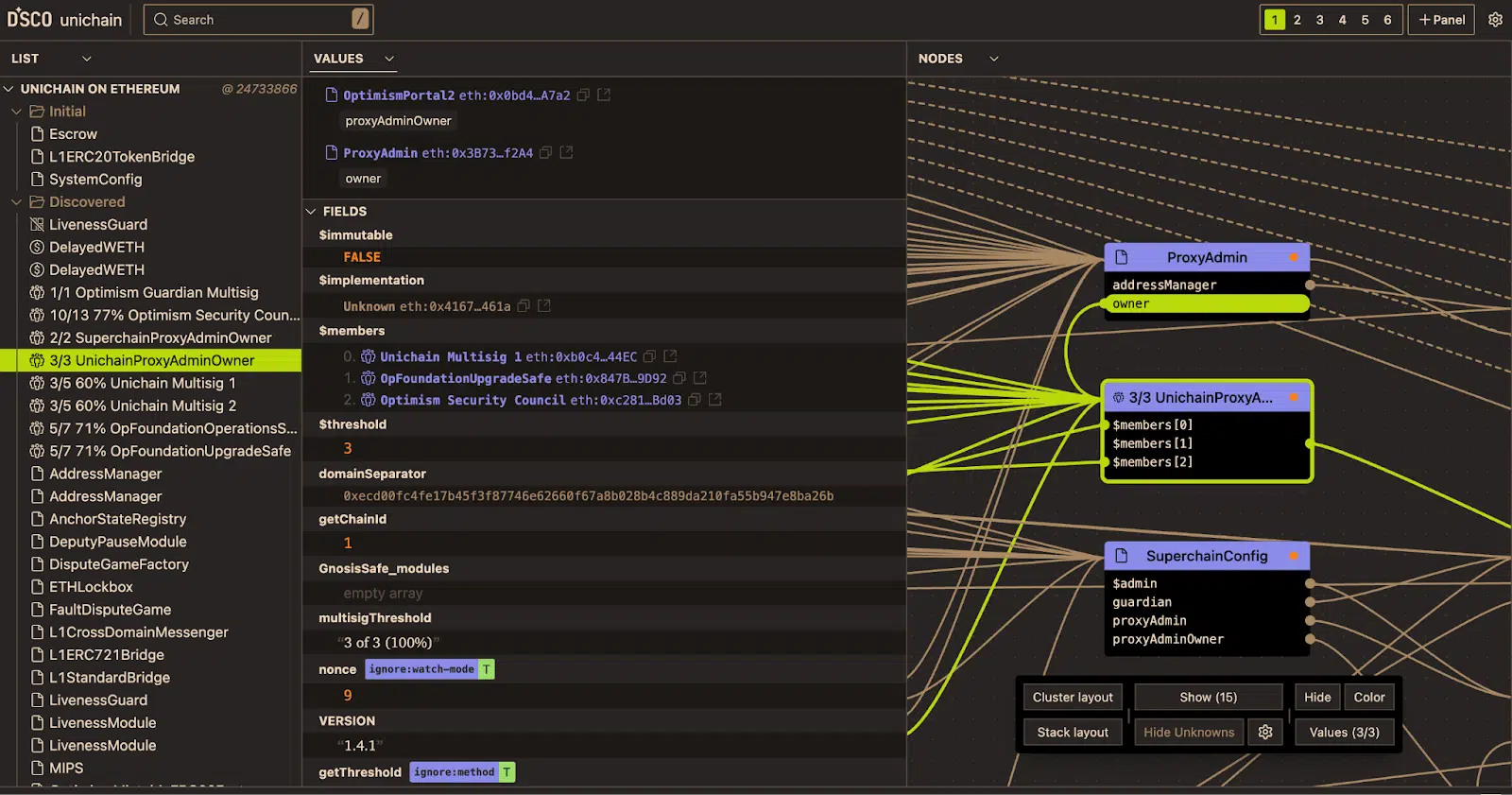Viewport: 1512px width, 795px height.
Task: Copy Optimism Security Council address
Action: pos(694,400)
